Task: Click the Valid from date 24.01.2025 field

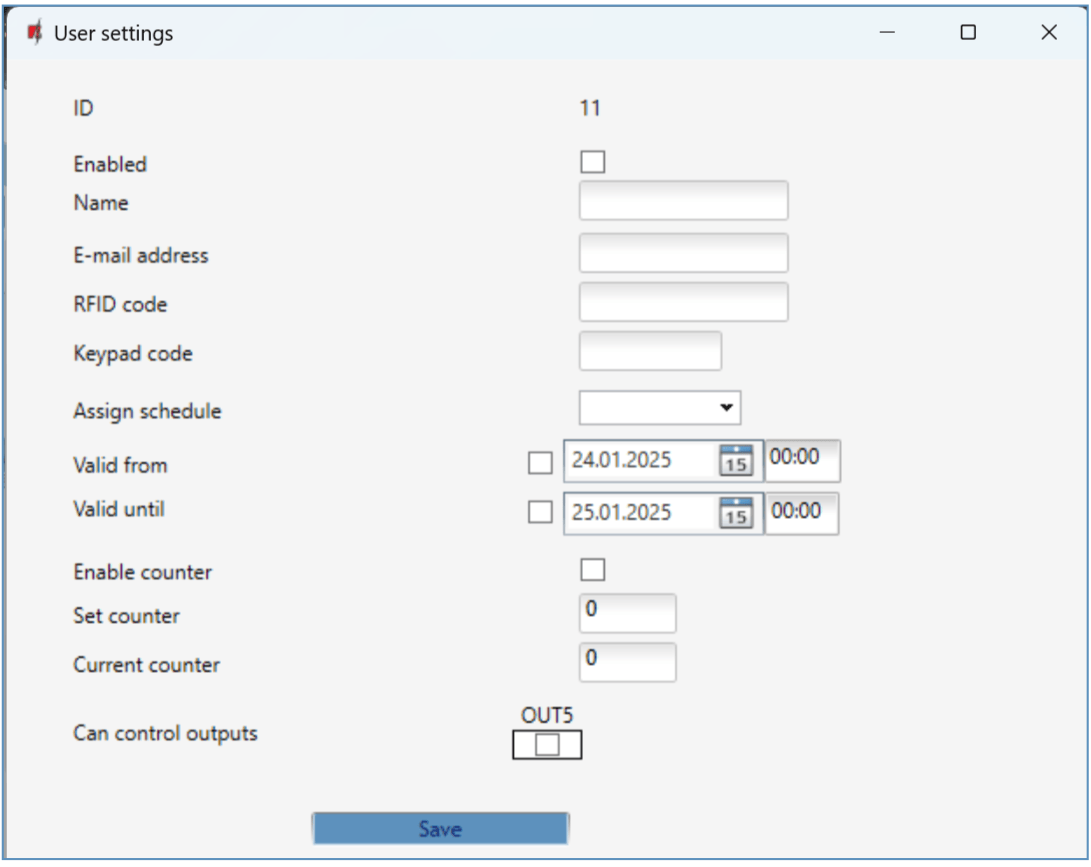Action: [x=638, y=461]
